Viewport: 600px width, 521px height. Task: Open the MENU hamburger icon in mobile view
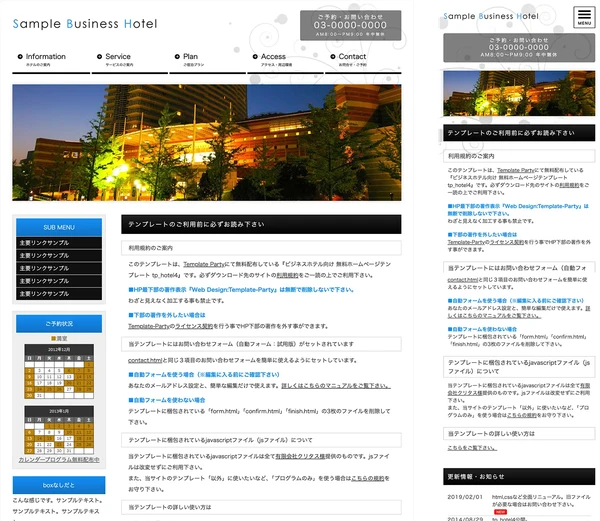584,17
